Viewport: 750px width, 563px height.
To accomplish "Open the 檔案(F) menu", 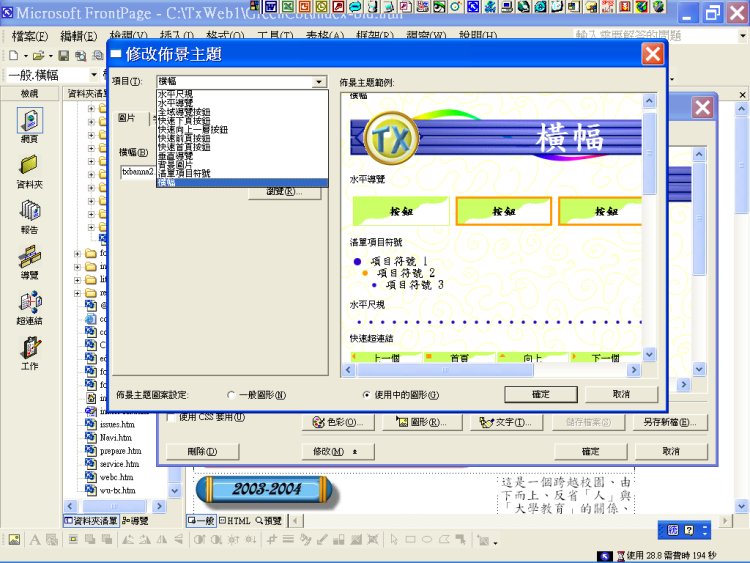I will 30,36.
